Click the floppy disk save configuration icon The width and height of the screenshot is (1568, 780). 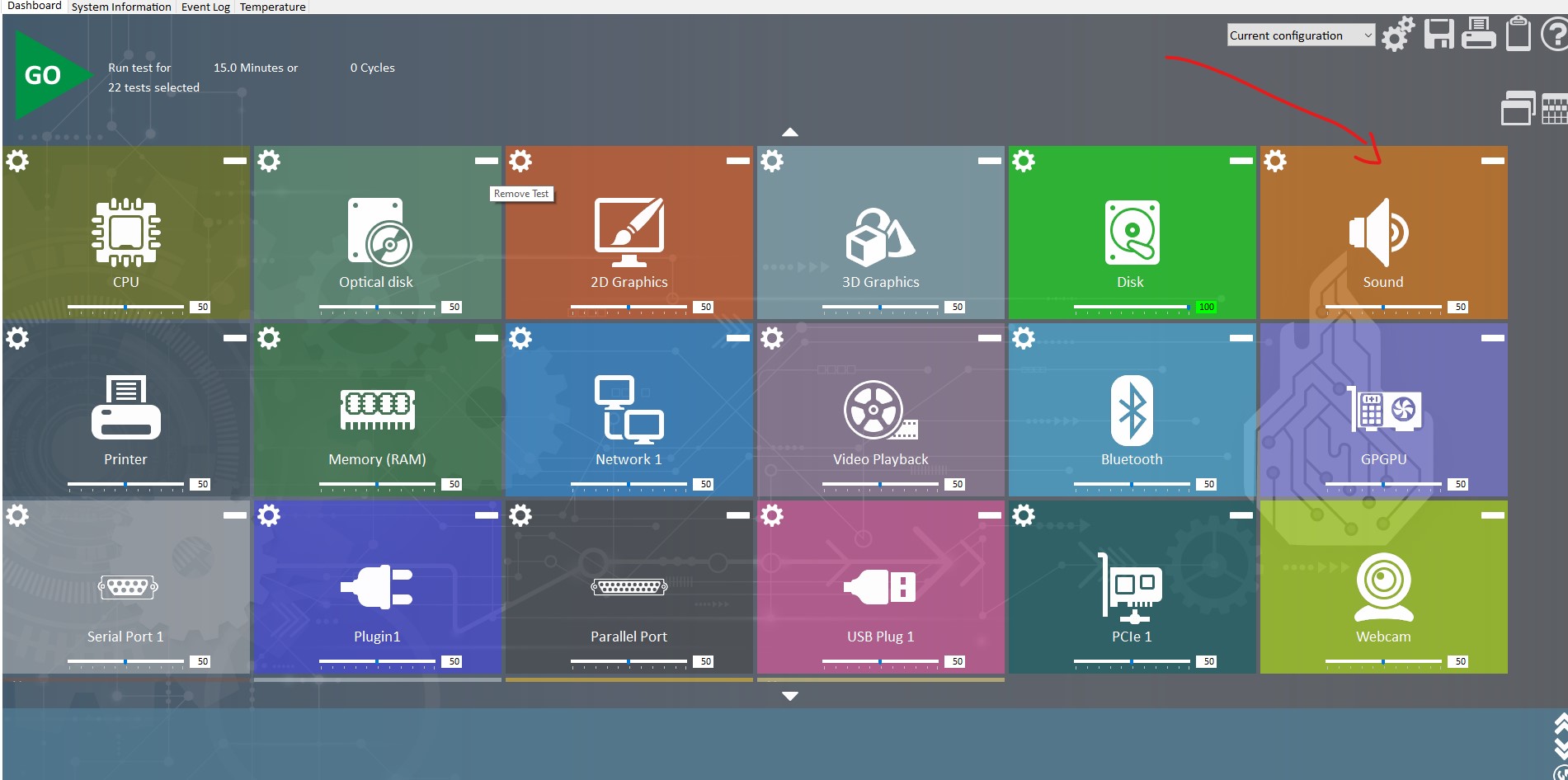tap(1439, 35)
